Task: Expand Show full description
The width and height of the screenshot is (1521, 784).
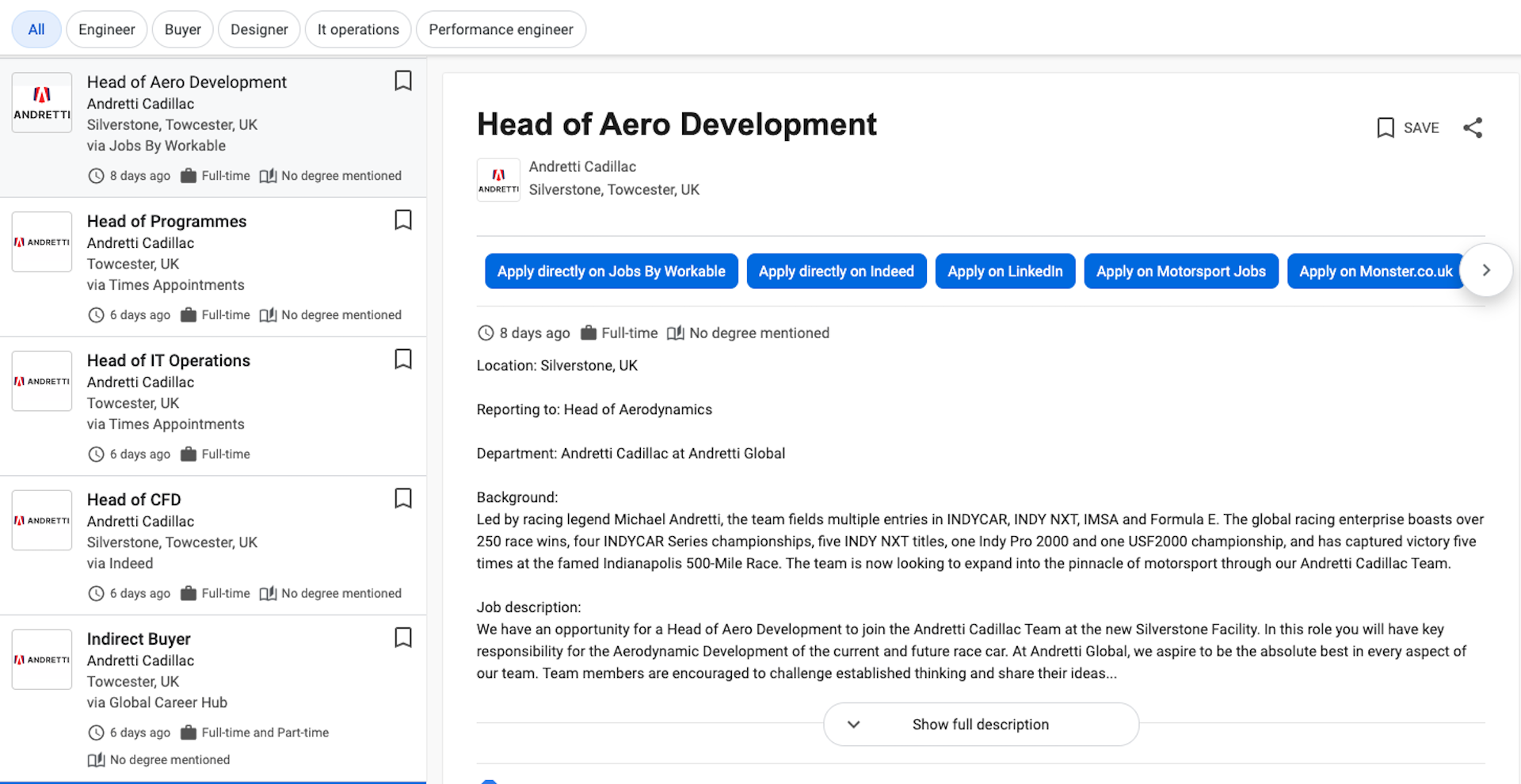Action: pyautogui.click(x=981, y=725)
